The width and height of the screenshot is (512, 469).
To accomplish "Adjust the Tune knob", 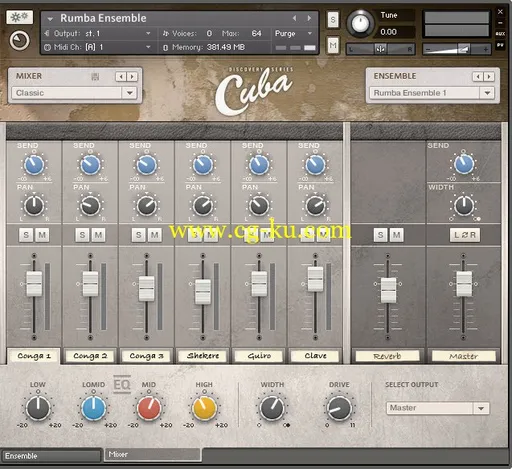I will 360,23.
